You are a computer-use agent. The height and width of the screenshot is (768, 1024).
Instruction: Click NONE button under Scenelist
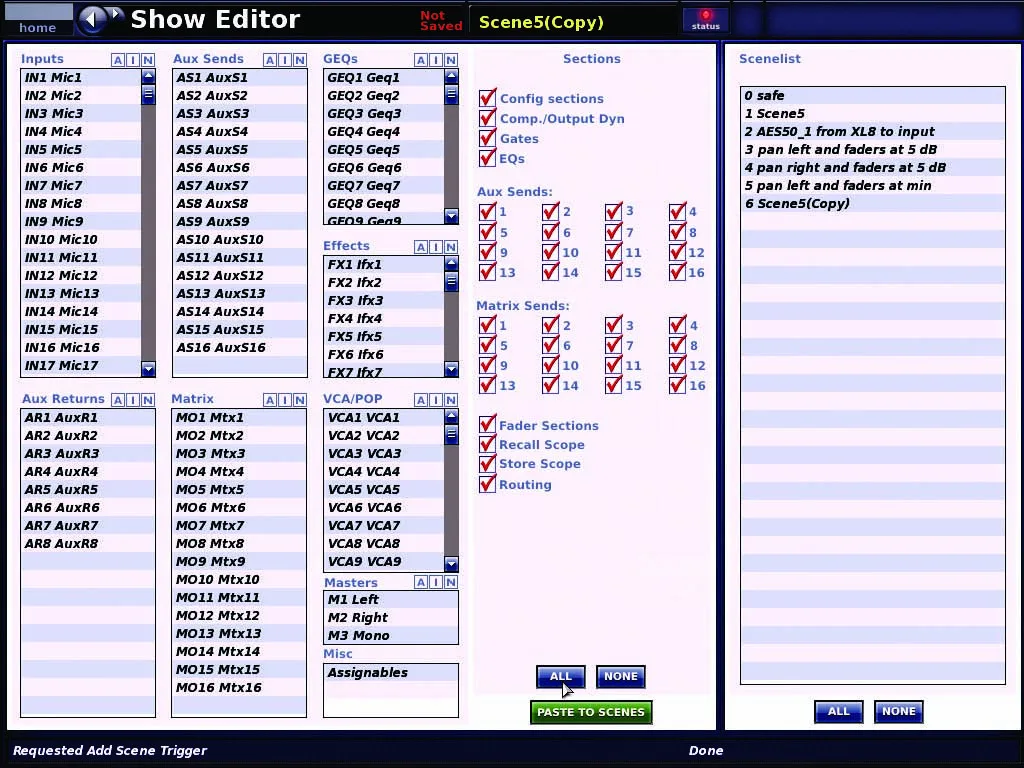pyautogui.click(x=899, y=712)
